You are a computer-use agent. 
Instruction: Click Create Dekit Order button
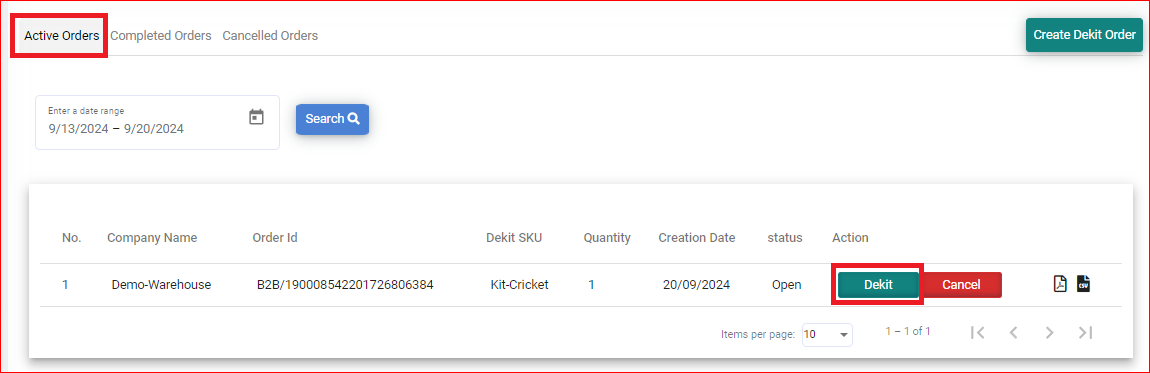click(x=1084, y=34)
